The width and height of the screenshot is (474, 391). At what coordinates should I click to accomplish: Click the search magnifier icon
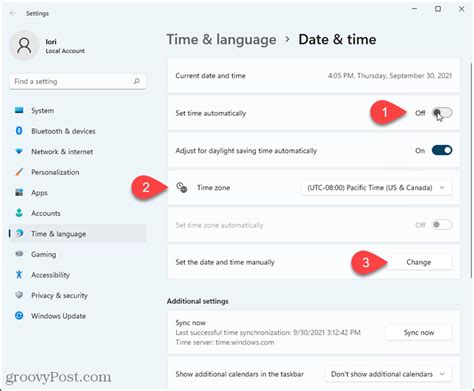point(137,81)
